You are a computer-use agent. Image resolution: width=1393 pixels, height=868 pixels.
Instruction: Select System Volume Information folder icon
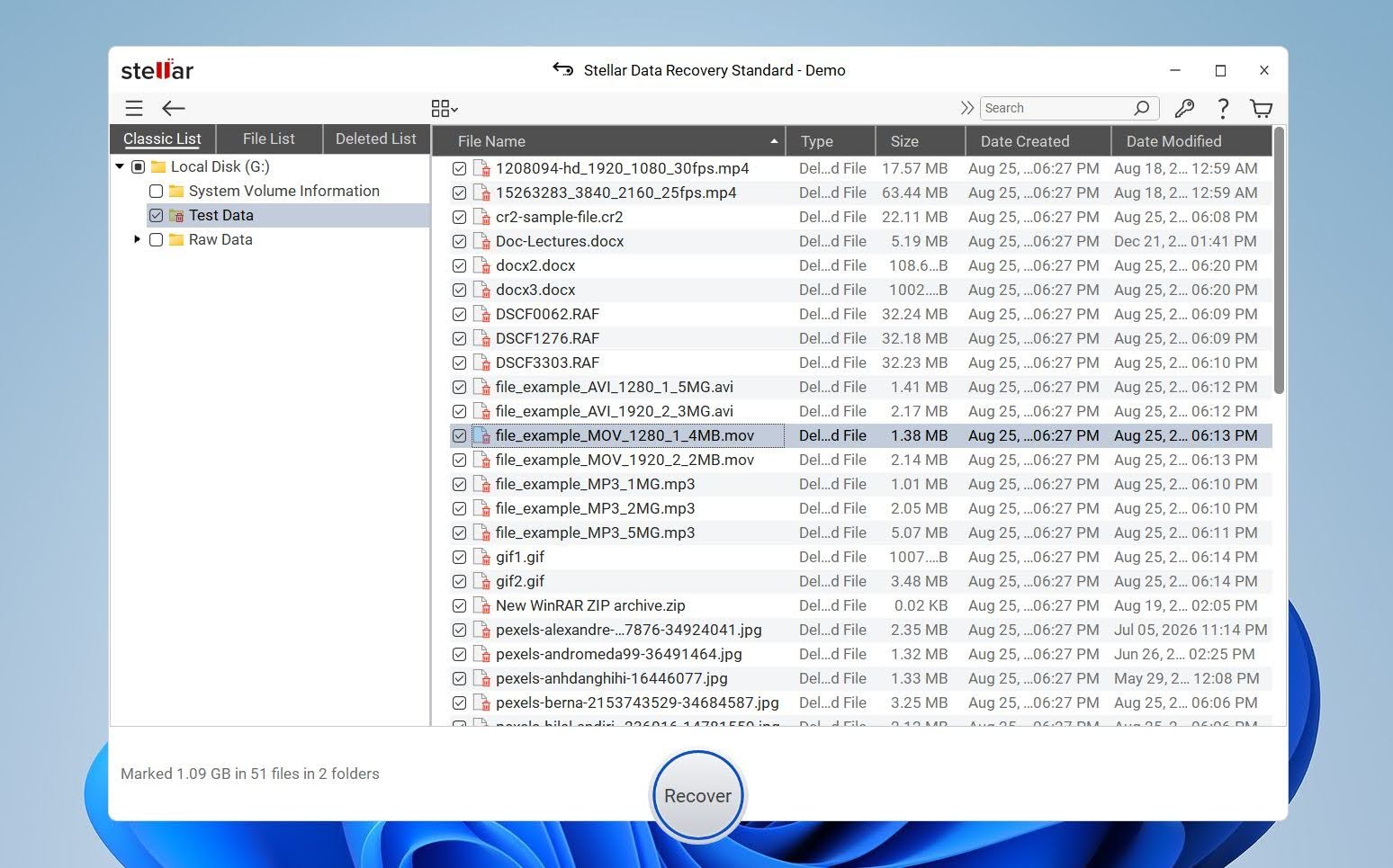[176, 191]
